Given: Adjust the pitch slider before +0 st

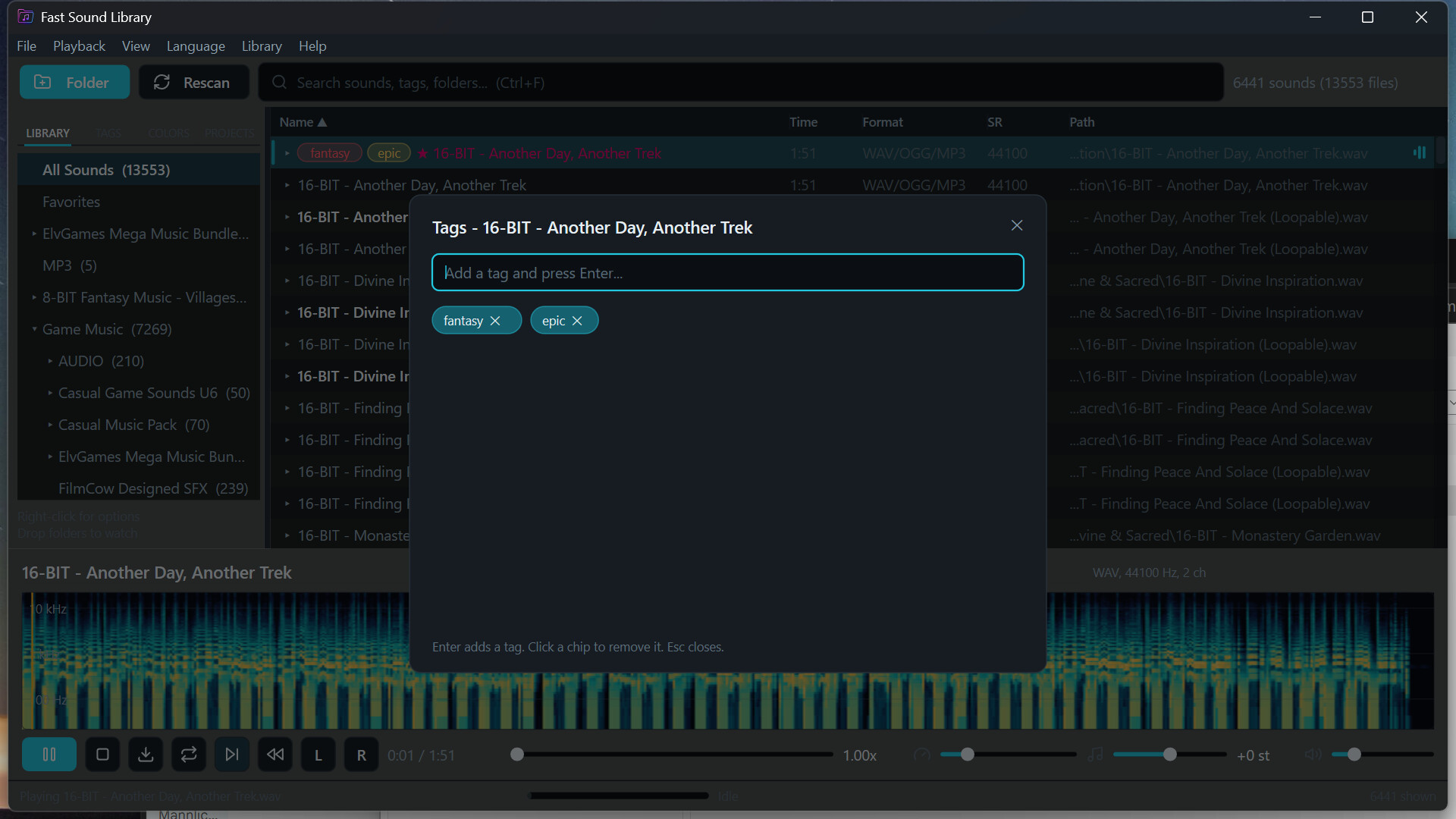Looking at the screenshot, I should point(1170,755).
